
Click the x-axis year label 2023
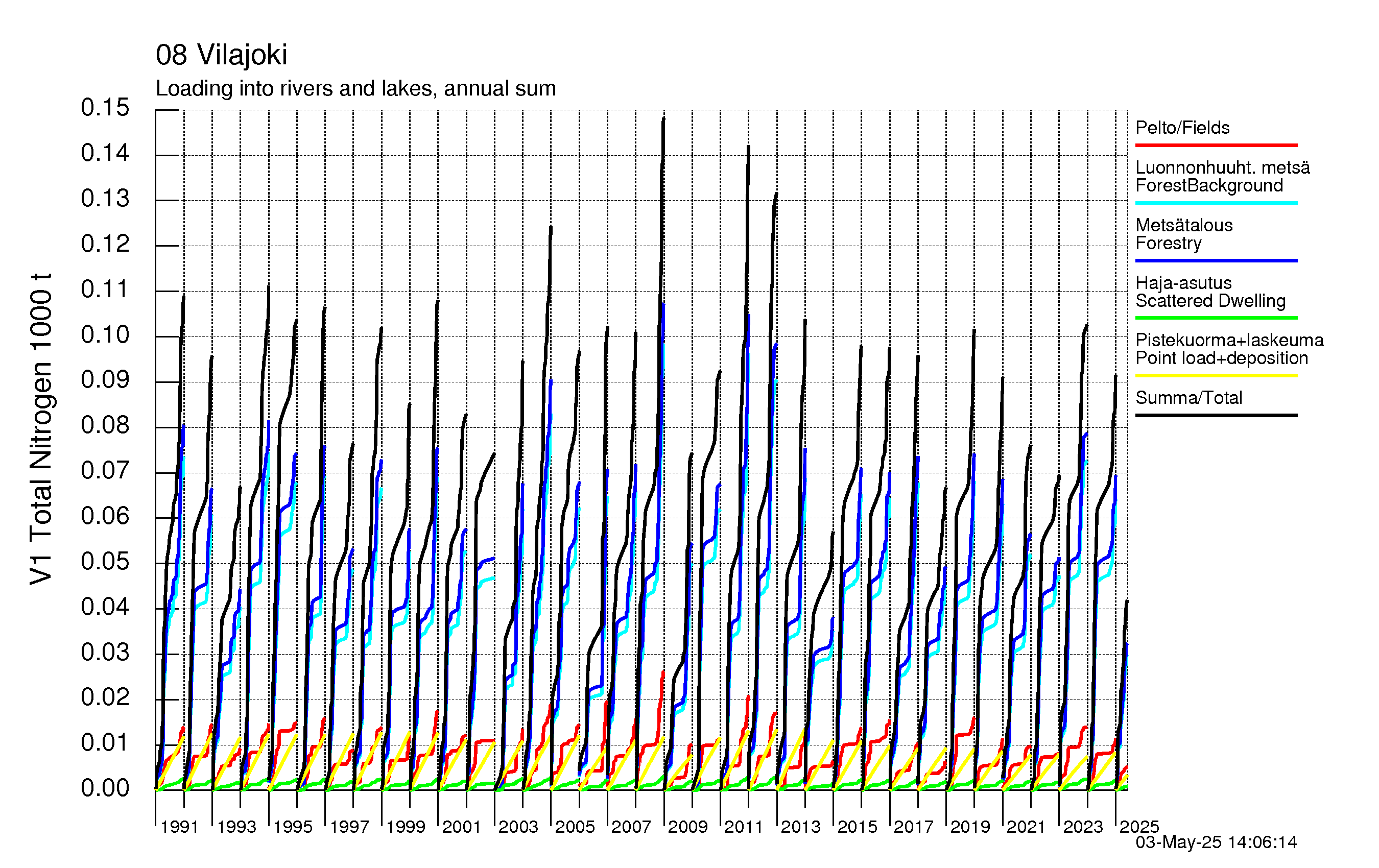click(1083, 827)
